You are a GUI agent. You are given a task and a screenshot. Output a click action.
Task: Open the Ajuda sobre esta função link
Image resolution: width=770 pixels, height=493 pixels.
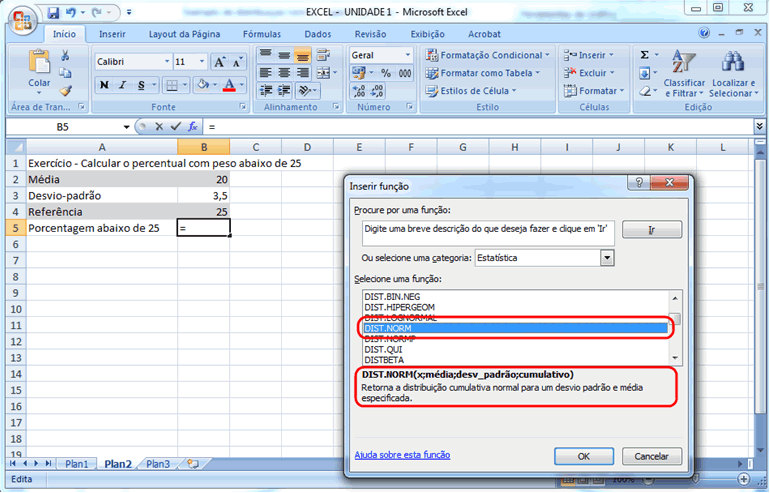(x=402, y=455)
